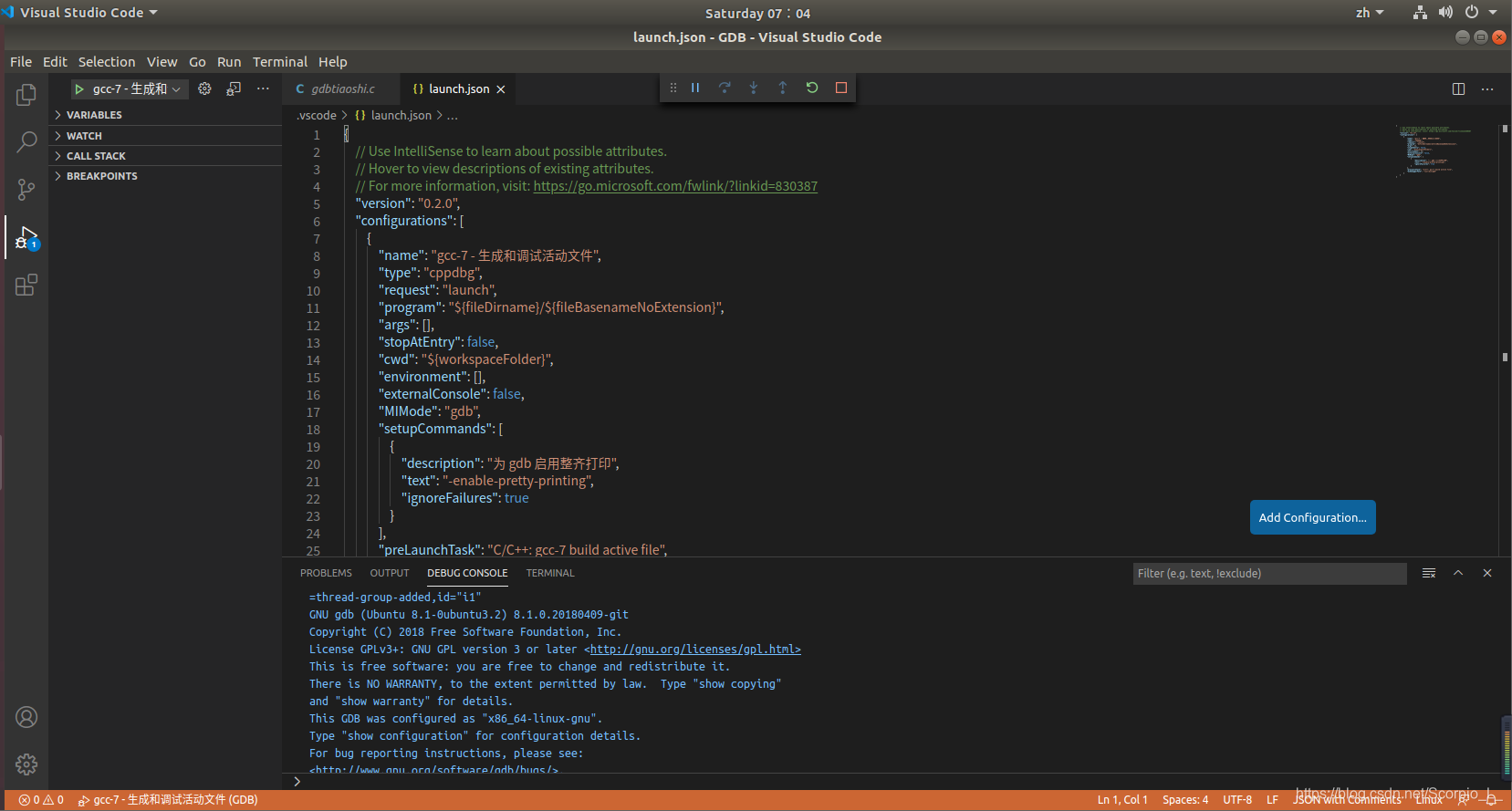The image size is (1512, 811).
Task: Switch to OUTPUT panel tab
Action: coord(390,573)
